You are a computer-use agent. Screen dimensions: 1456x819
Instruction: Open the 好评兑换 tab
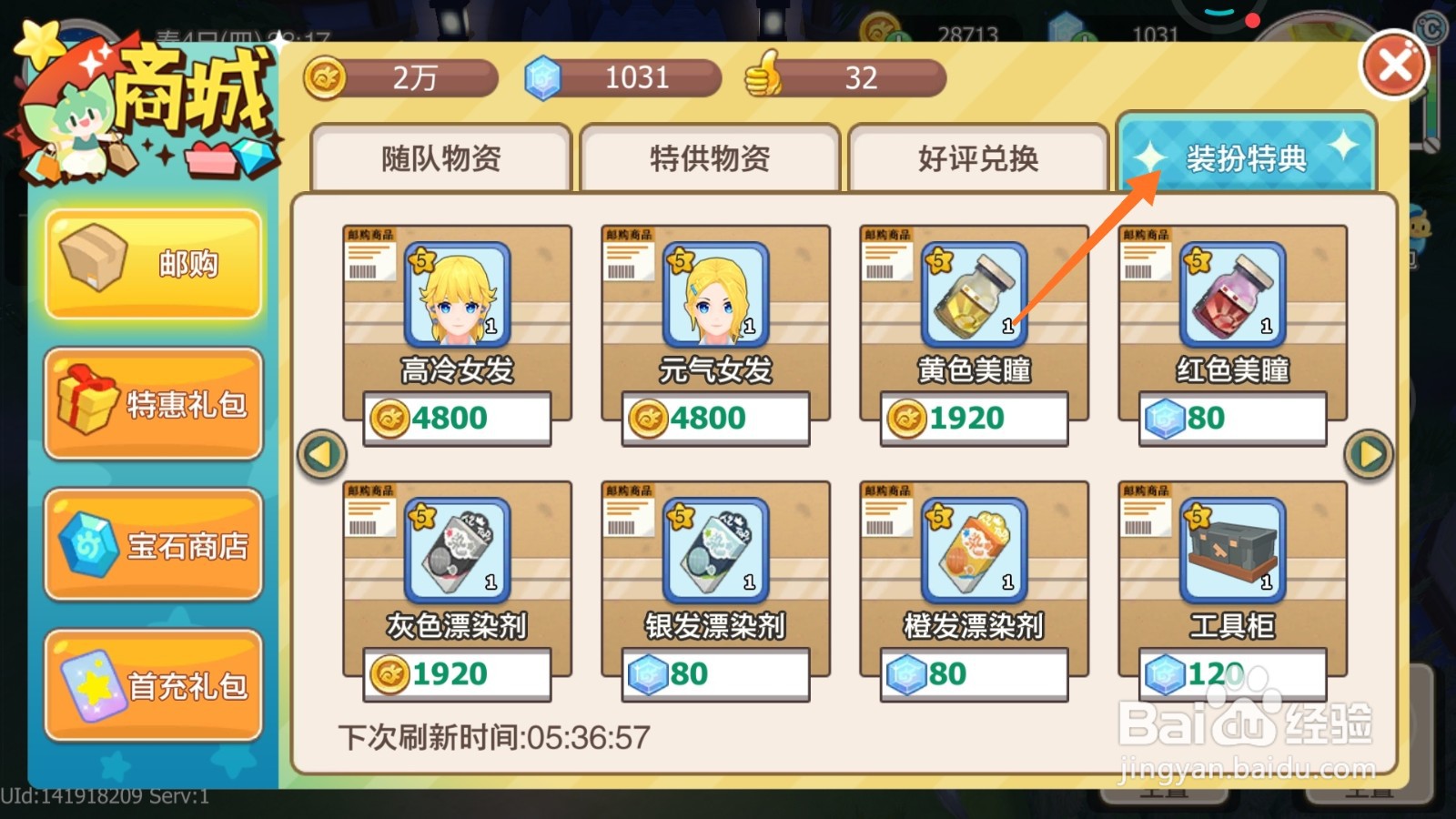click(x=978, y=158)
